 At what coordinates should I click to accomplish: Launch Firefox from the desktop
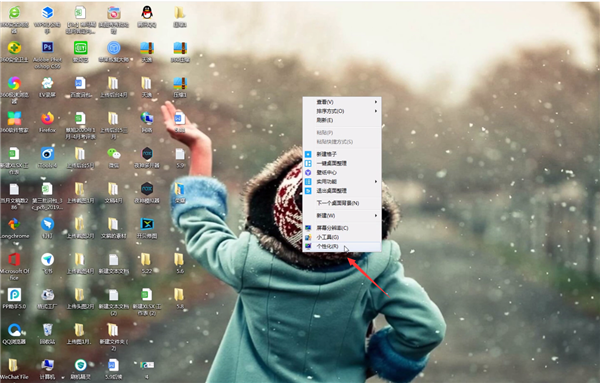[47, 122]
